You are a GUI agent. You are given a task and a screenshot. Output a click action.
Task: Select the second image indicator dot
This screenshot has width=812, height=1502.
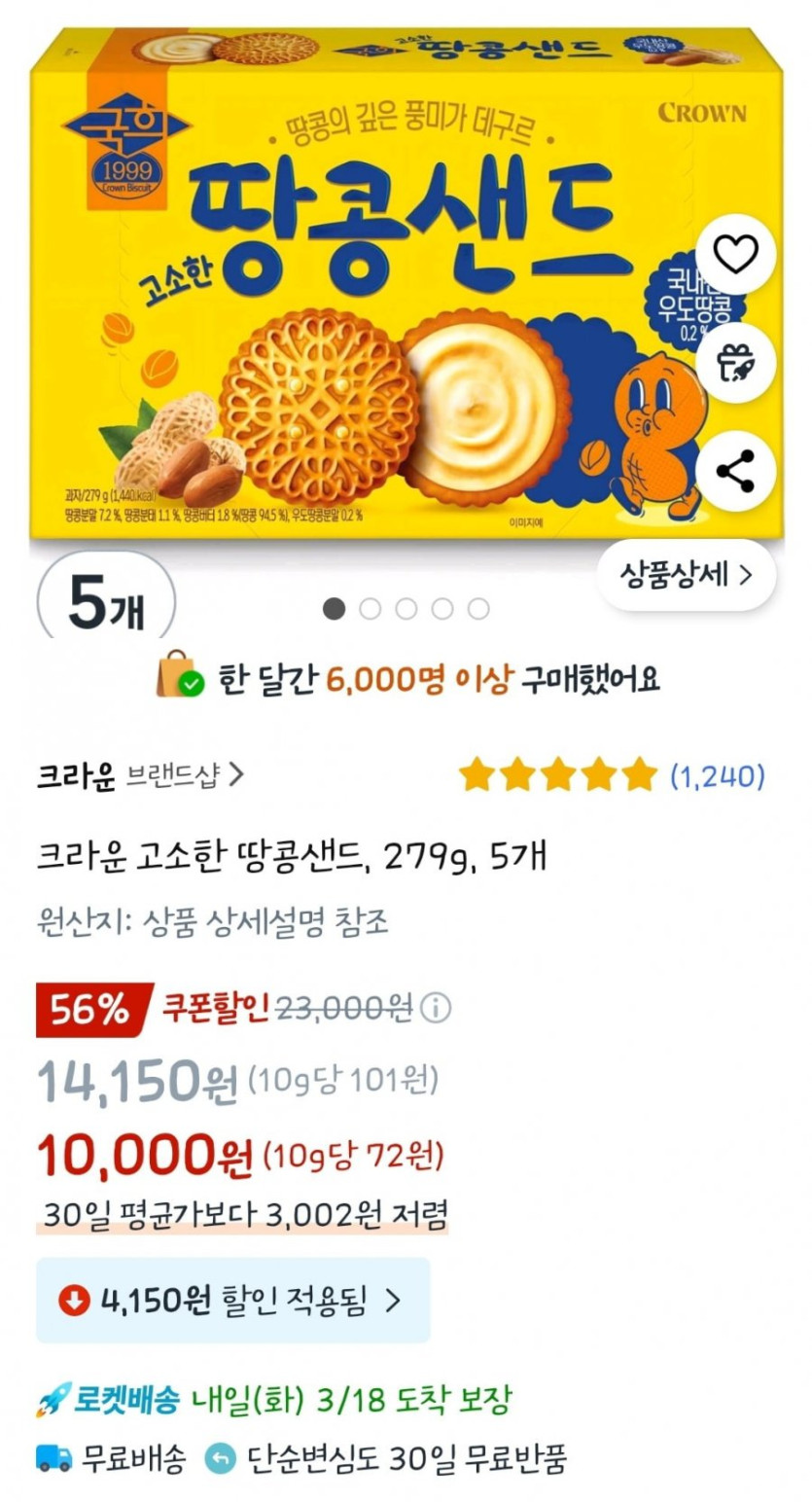coord(371,609)
